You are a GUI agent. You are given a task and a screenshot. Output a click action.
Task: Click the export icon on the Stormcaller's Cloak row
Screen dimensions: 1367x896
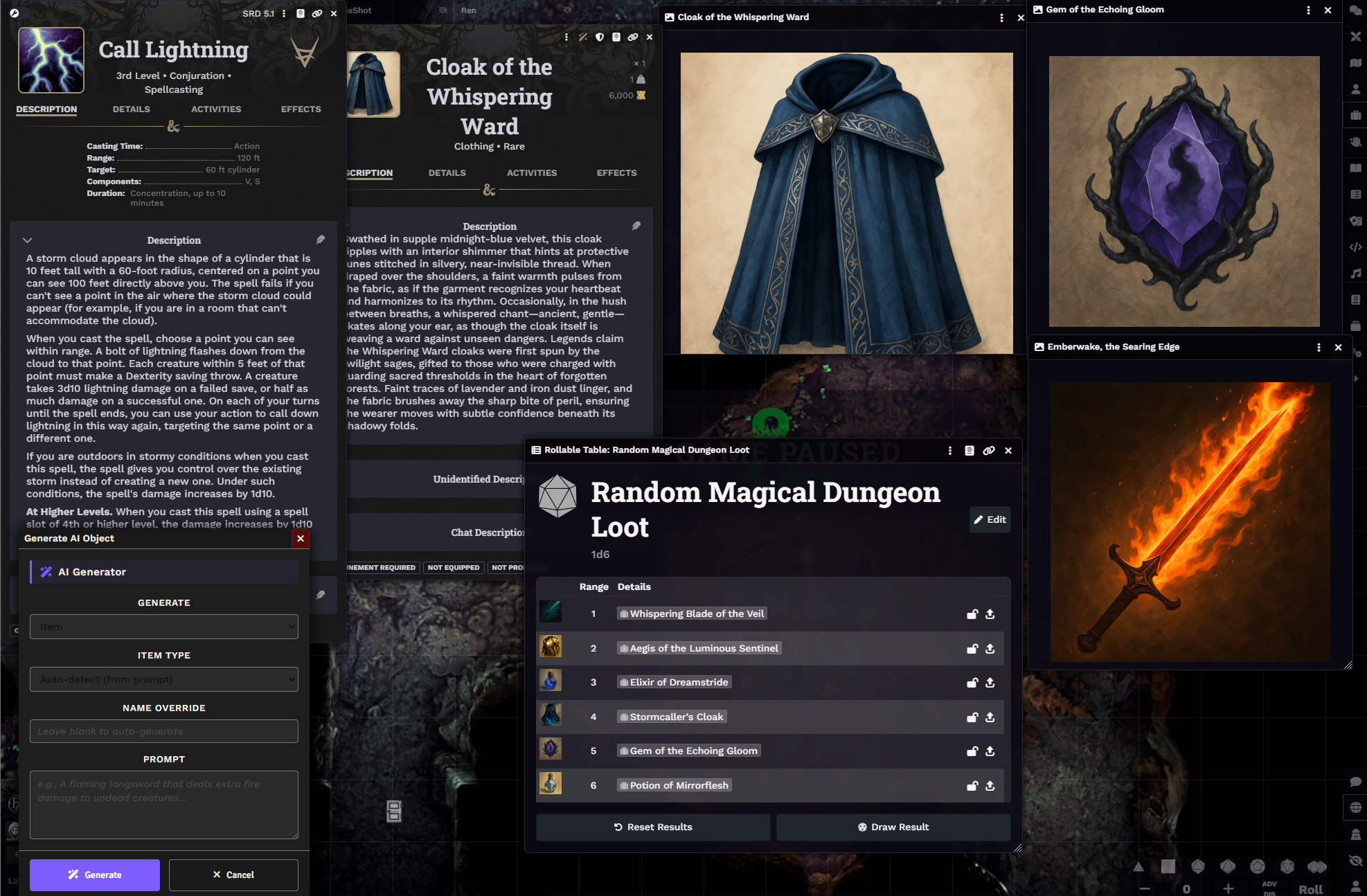[x=990, y=717]
